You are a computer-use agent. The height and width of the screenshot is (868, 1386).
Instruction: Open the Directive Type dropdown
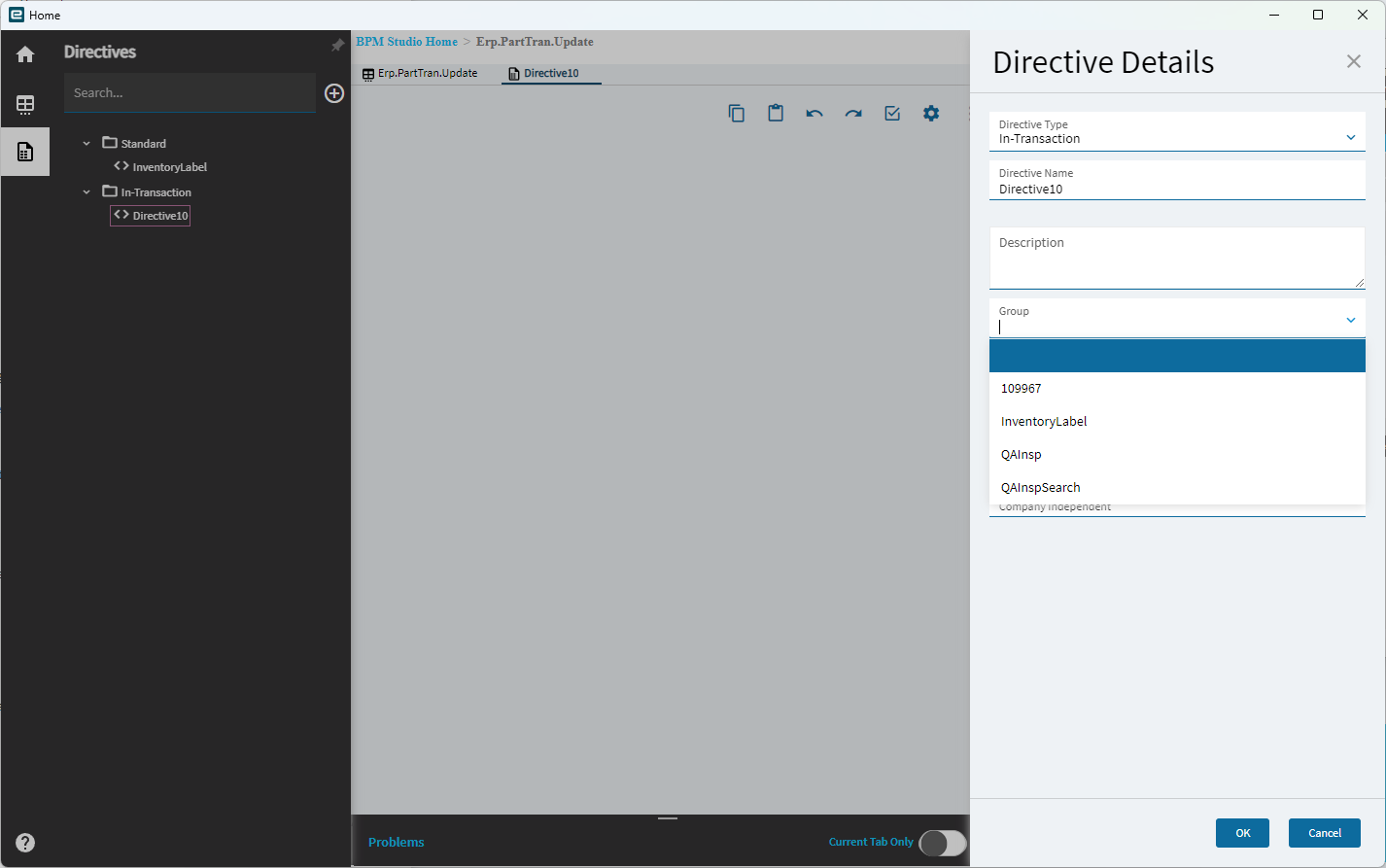tap(1350, 137)
